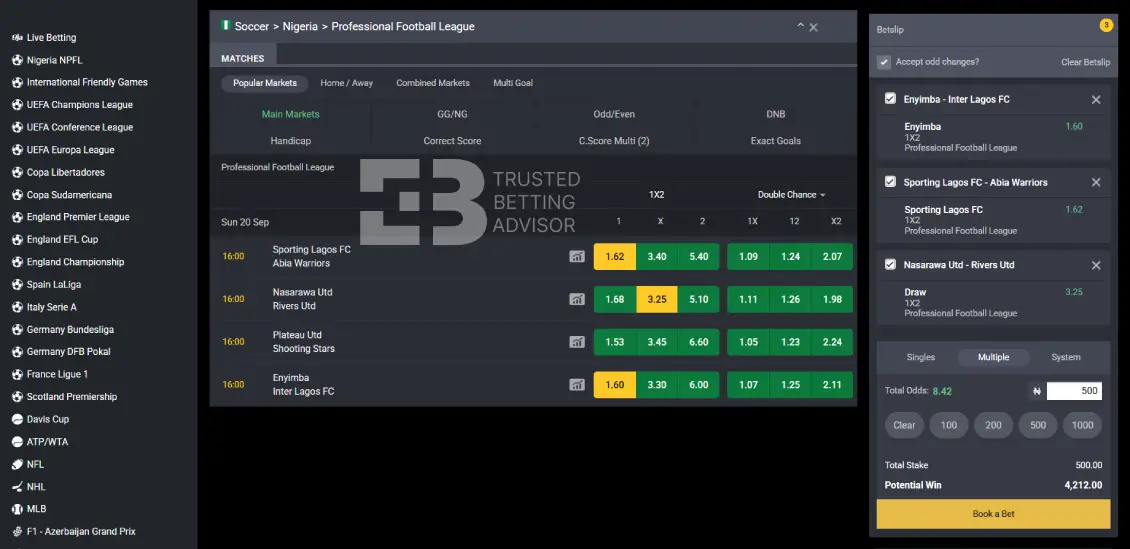Remove Nasarawa Utd - Rivers Utd from betslip
The image size is (1130, 549).
[x=1096, y=265]
